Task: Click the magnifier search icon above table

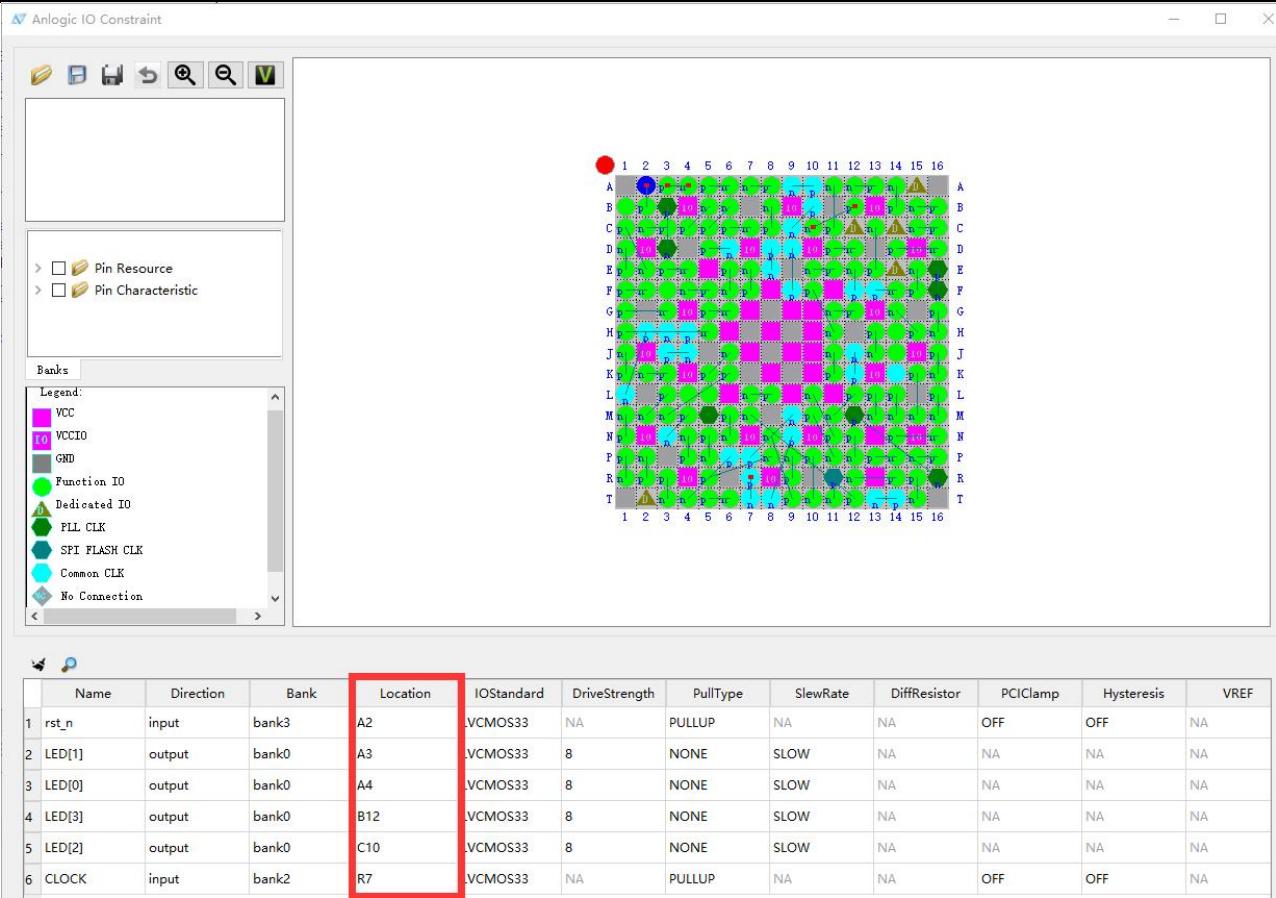Action: 69,664
